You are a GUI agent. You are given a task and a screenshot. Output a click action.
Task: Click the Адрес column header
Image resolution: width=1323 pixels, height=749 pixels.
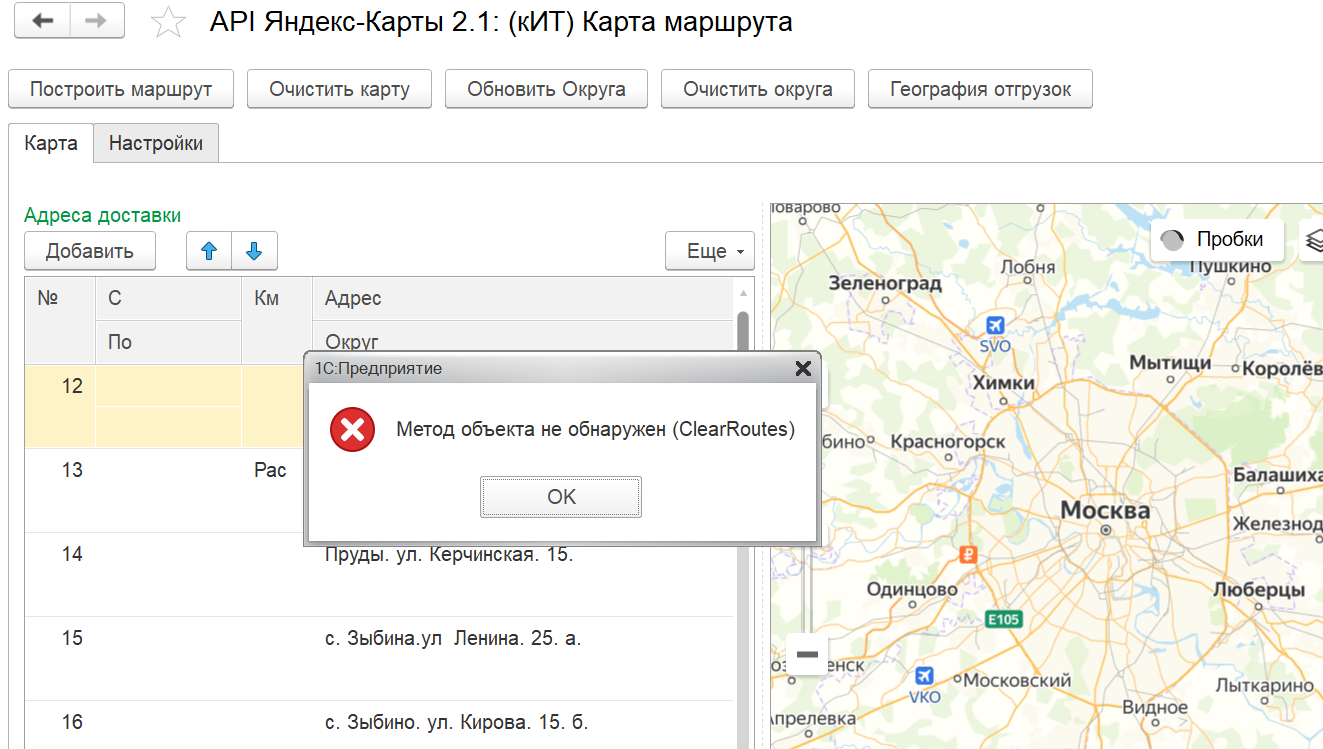pyautogui.click(x=523, y=298)
